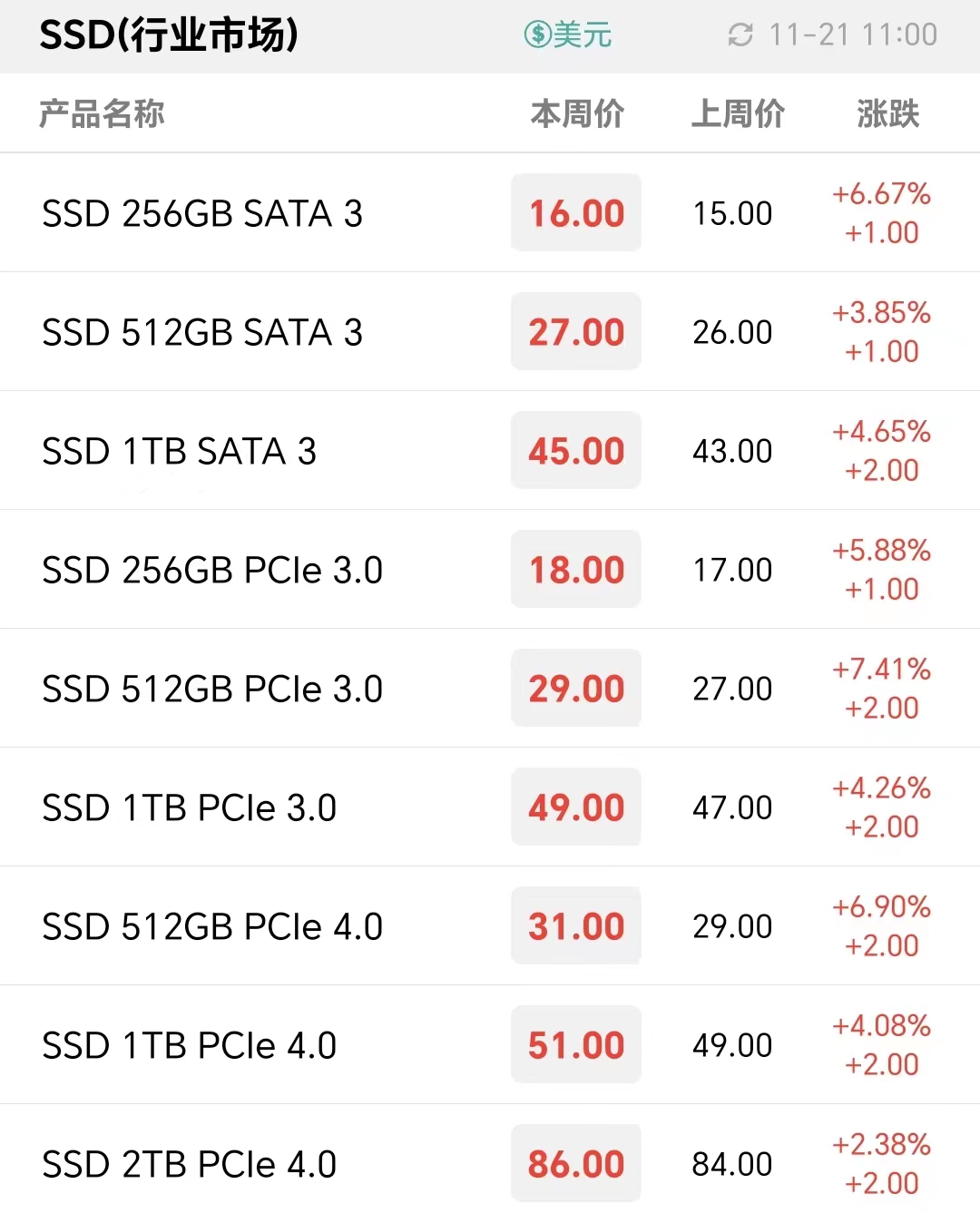Open SSD 1TB SATA 3 details
The width and height of the screenshot is (980, 1213).
[x=490, y=451]
